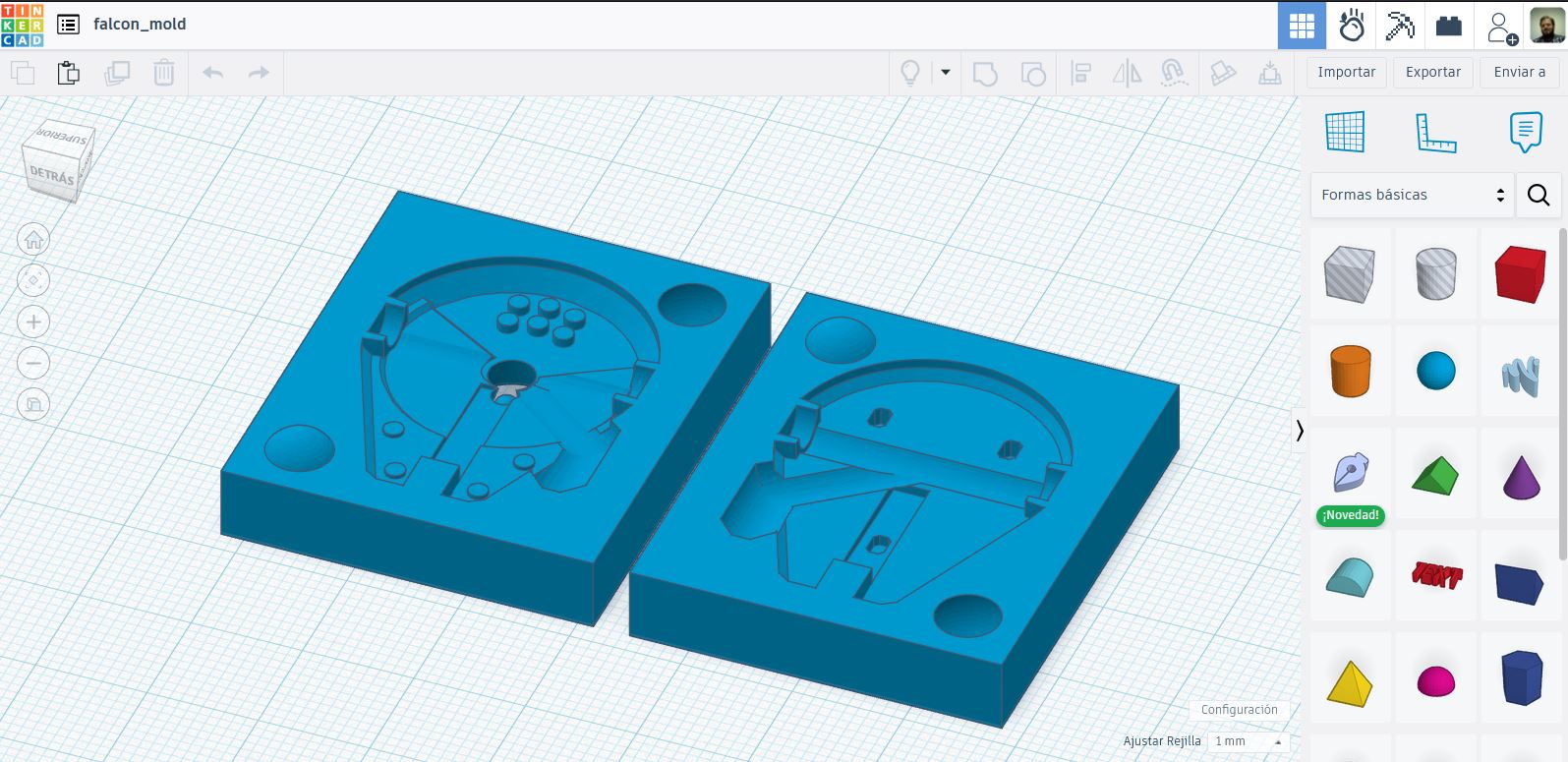
Task: Collapse the shapes panel chevron
Action: [1300, 431]
